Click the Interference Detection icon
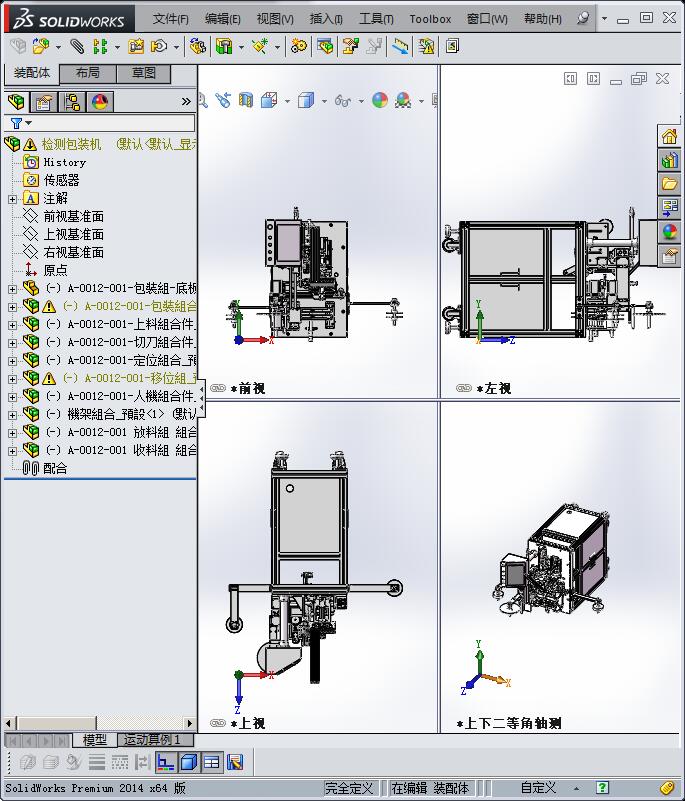The width and height of the screenshot is (685, 801). pyautogui.click(x=400, y=46)
